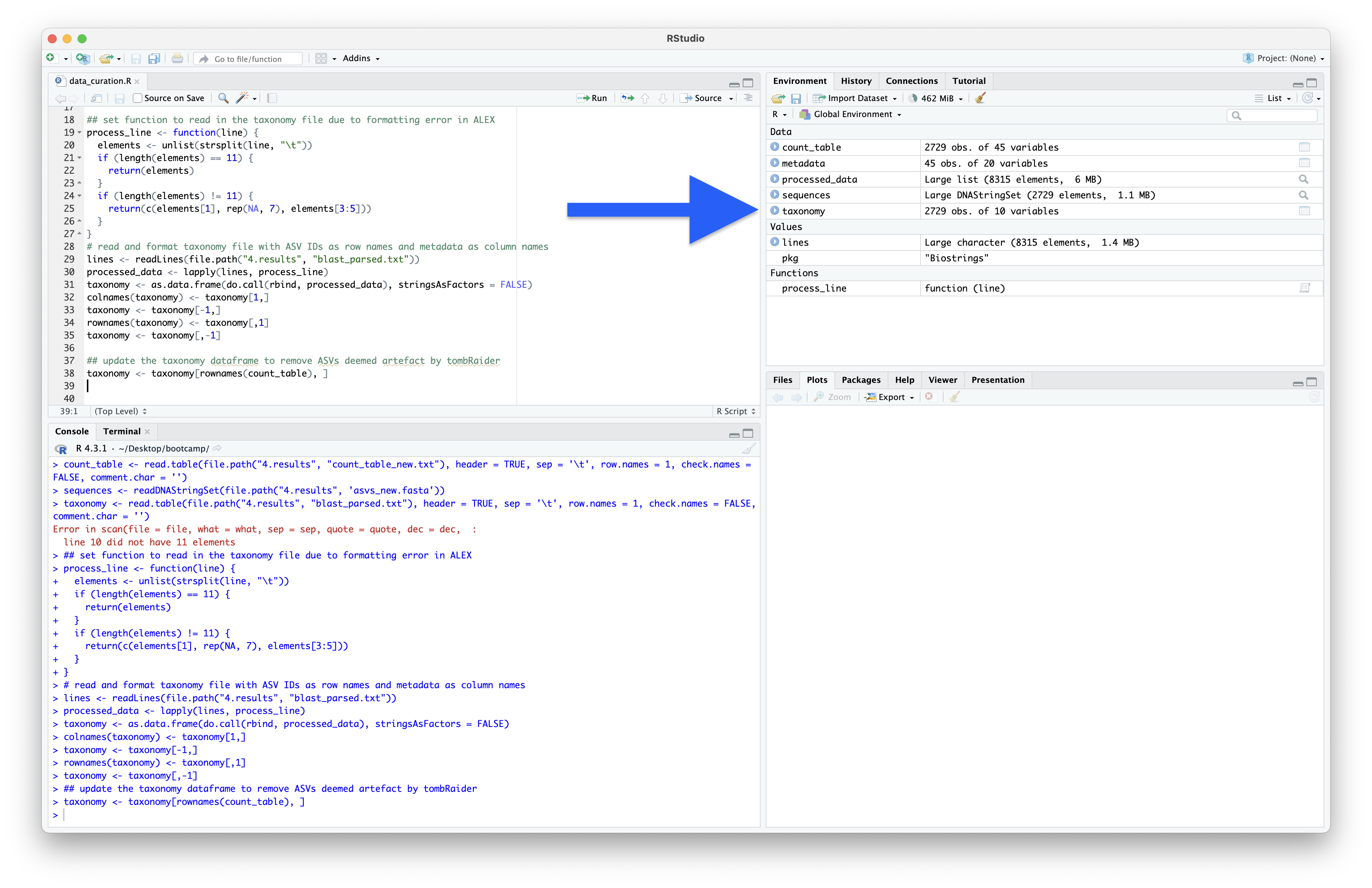Click the Print document icon
The height and width of the screenshot is (888, 1372).
pos(177,58)
